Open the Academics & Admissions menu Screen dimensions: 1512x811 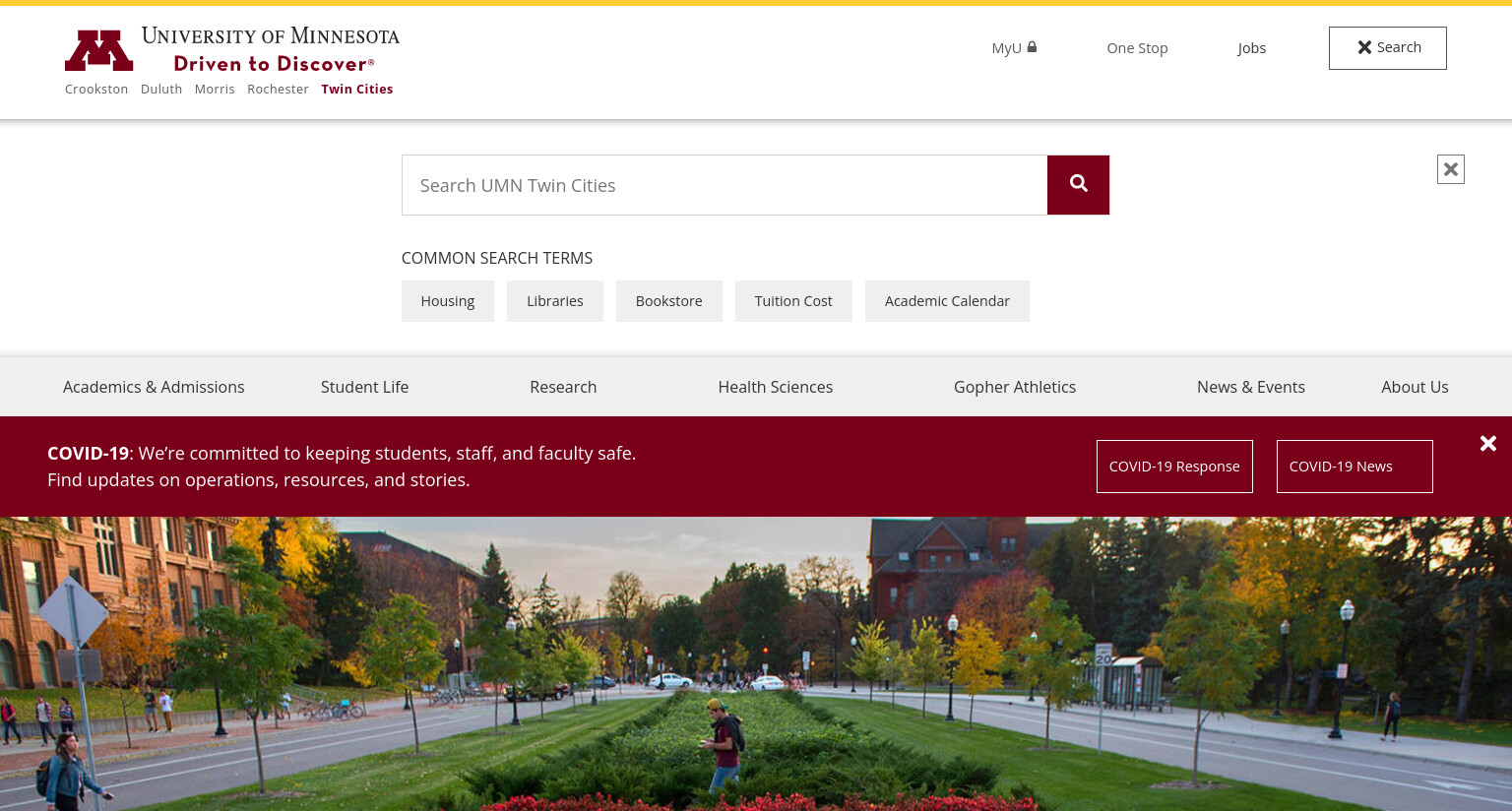(154, 387)
